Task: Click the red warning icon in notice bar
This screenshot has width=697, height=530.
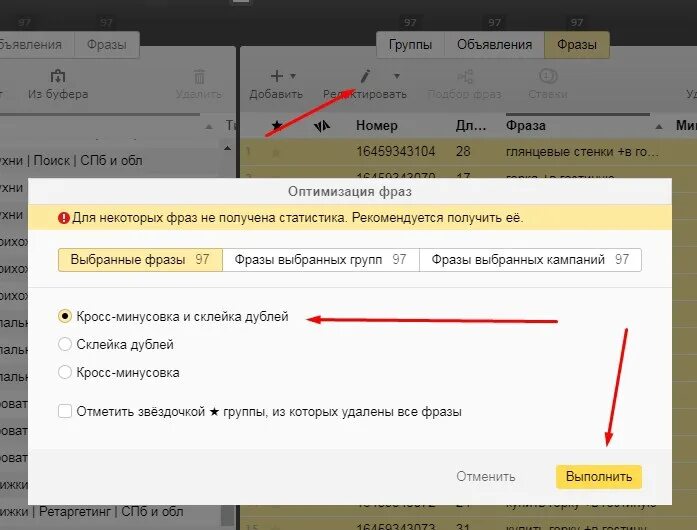Action: [64, 218]
